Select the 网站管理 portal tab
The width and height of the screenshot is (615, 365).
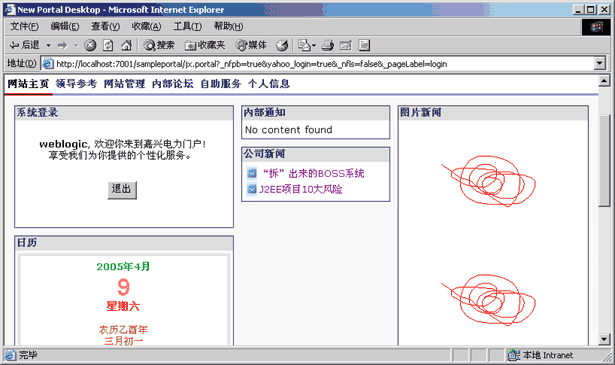pos(124,84)
